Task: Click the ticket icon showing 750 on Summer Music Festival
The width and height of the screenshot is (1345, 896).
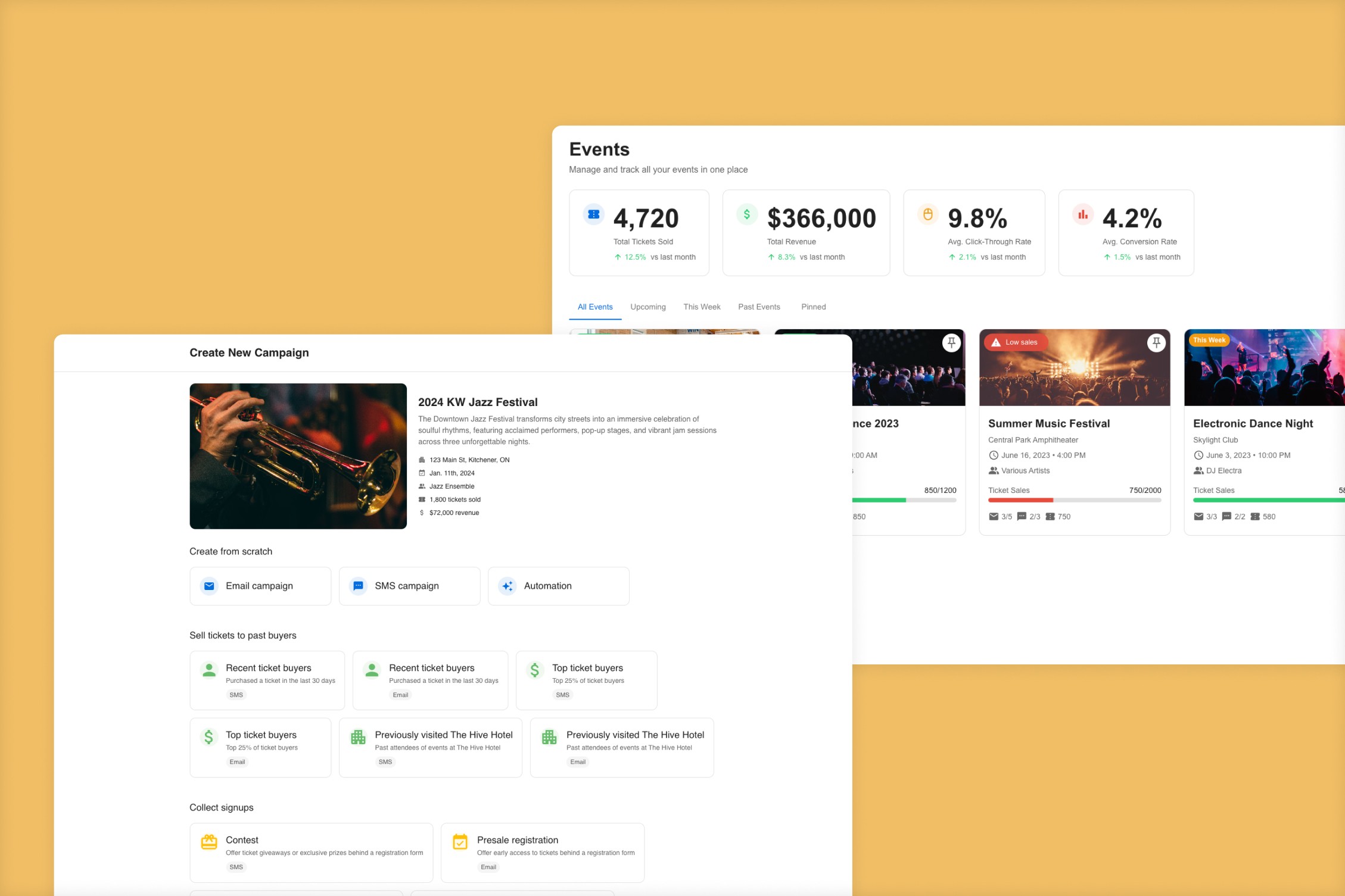Action: pos(1050,517)
